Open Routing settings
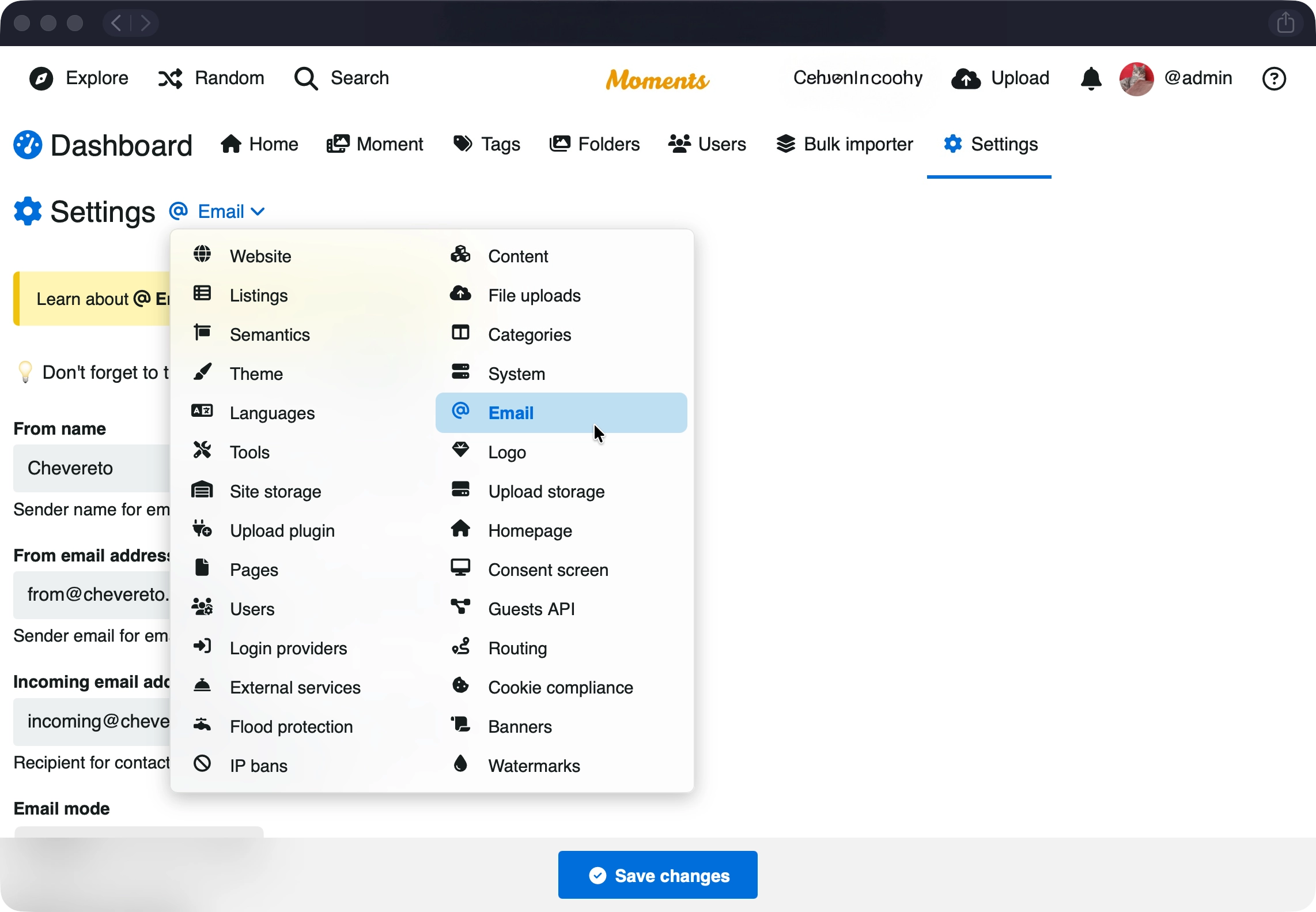This screenshot has width=1316, height=912. 517,649
